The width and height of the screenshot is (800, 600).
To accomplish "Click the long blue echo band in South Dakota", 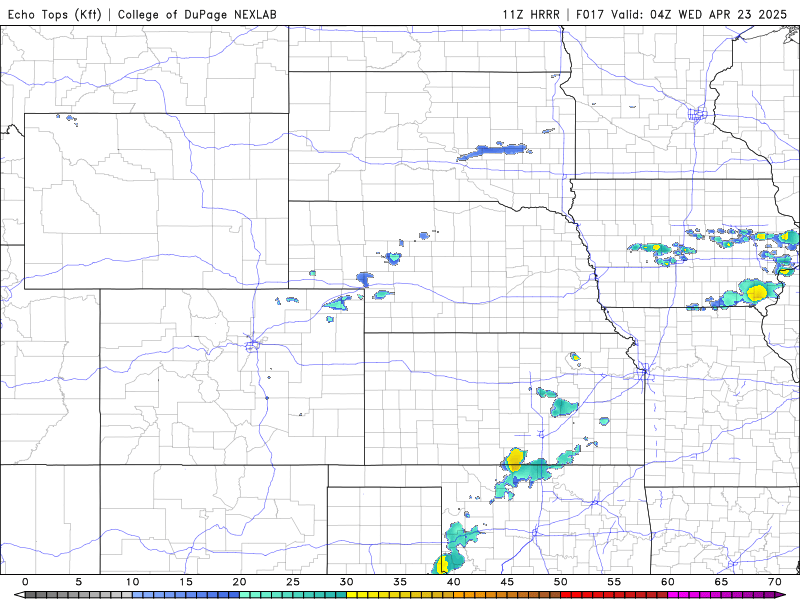I will (493, 151).
